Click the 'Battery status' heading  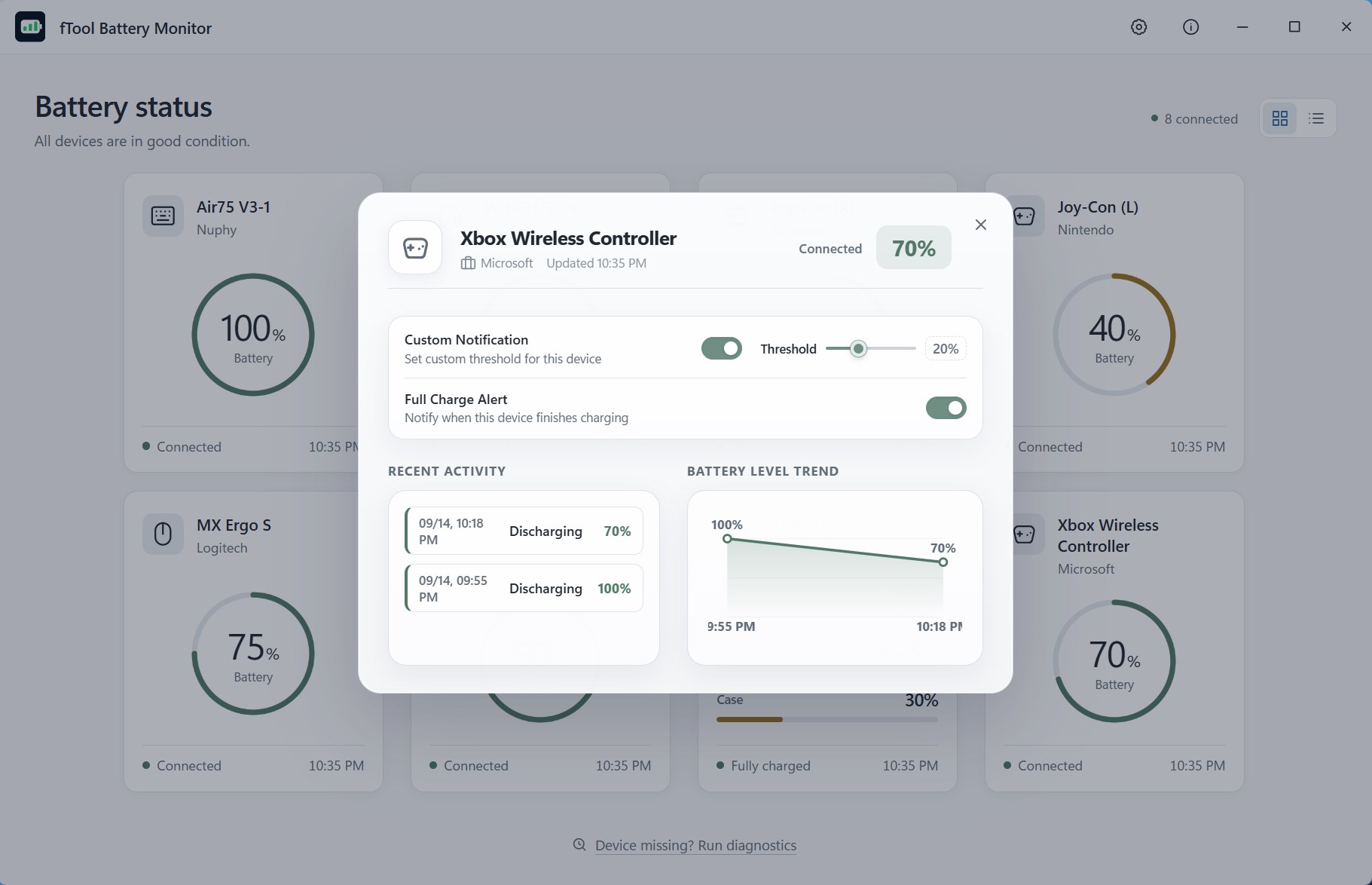[124, 106]
